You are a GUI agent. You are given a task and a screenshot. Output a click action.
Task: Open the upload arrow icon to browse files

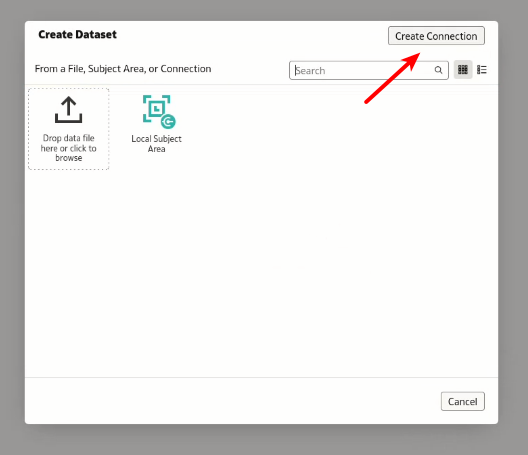(68, 110)
